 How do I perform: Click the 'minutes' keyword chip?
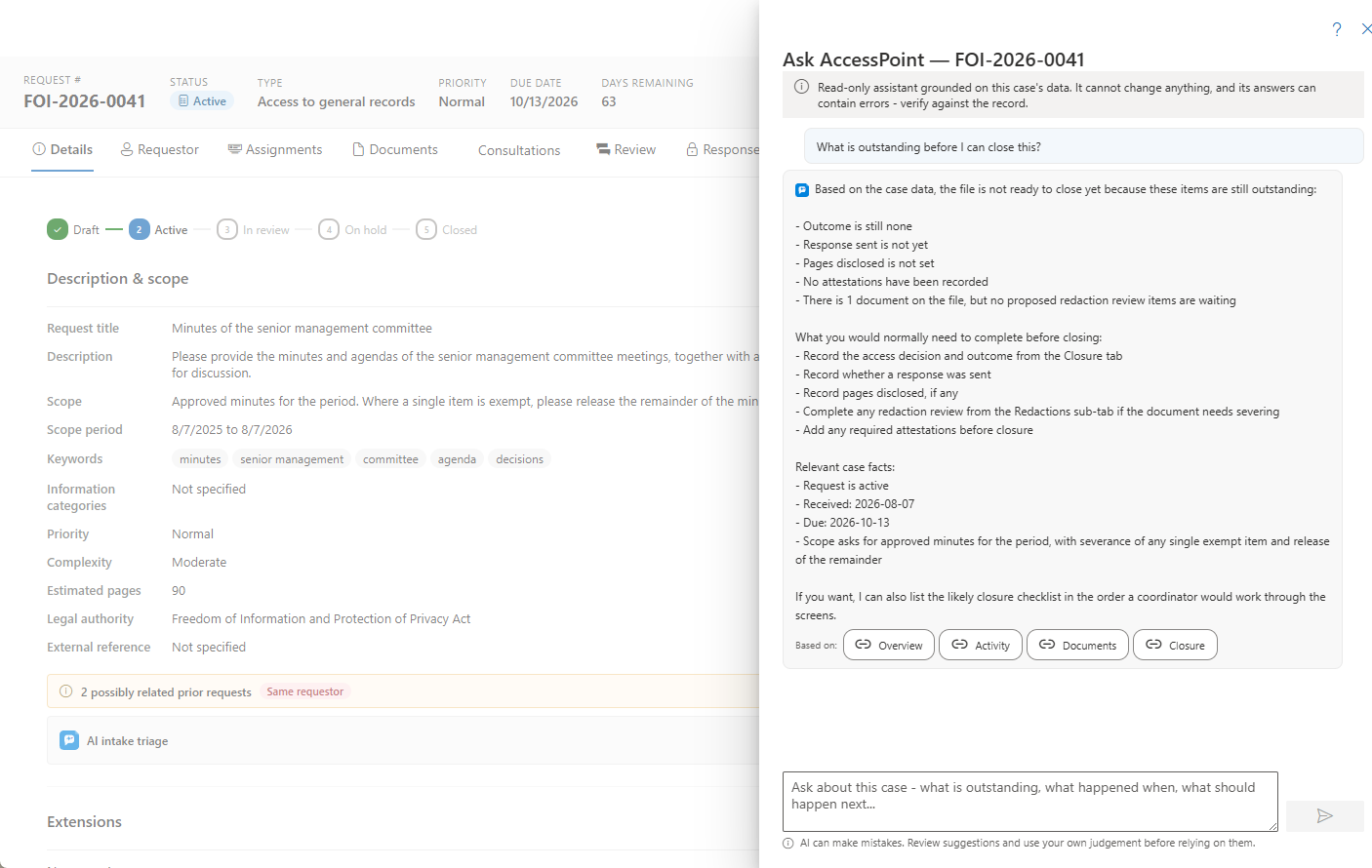pos(200,459)
